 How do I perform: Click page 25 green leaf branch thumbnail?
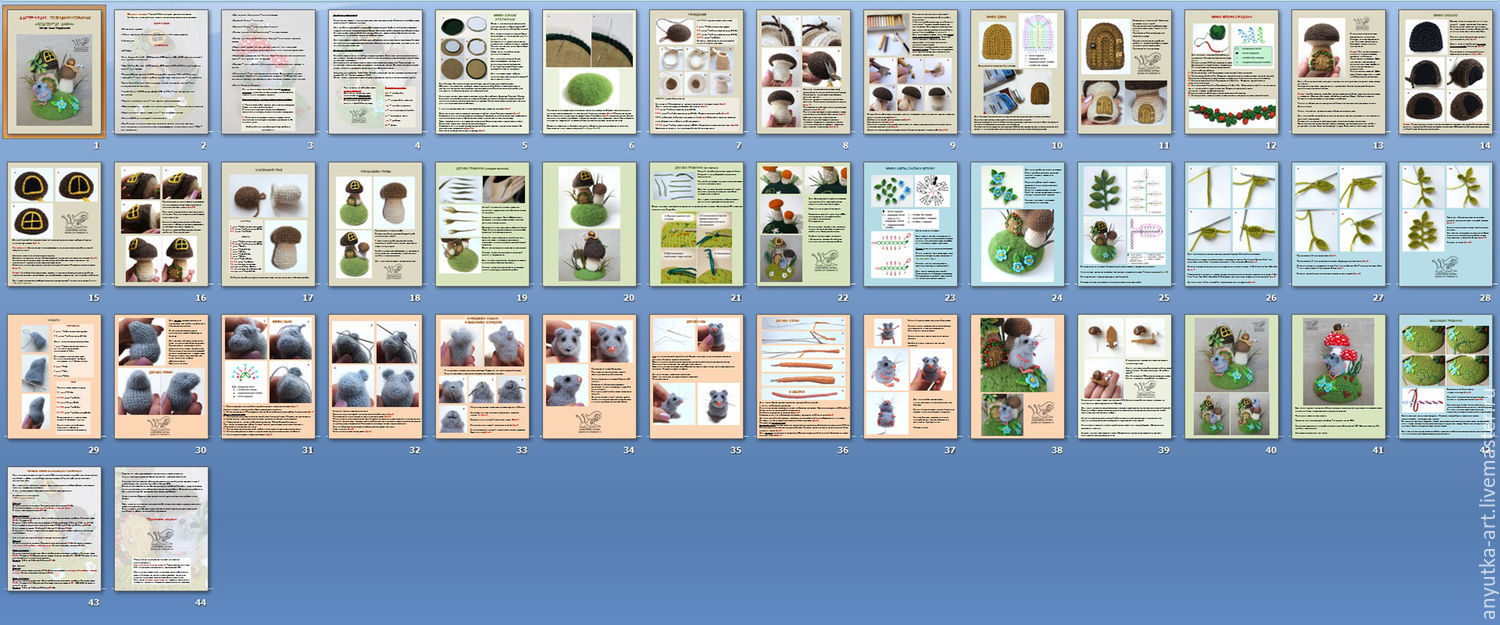(1124, 225)
